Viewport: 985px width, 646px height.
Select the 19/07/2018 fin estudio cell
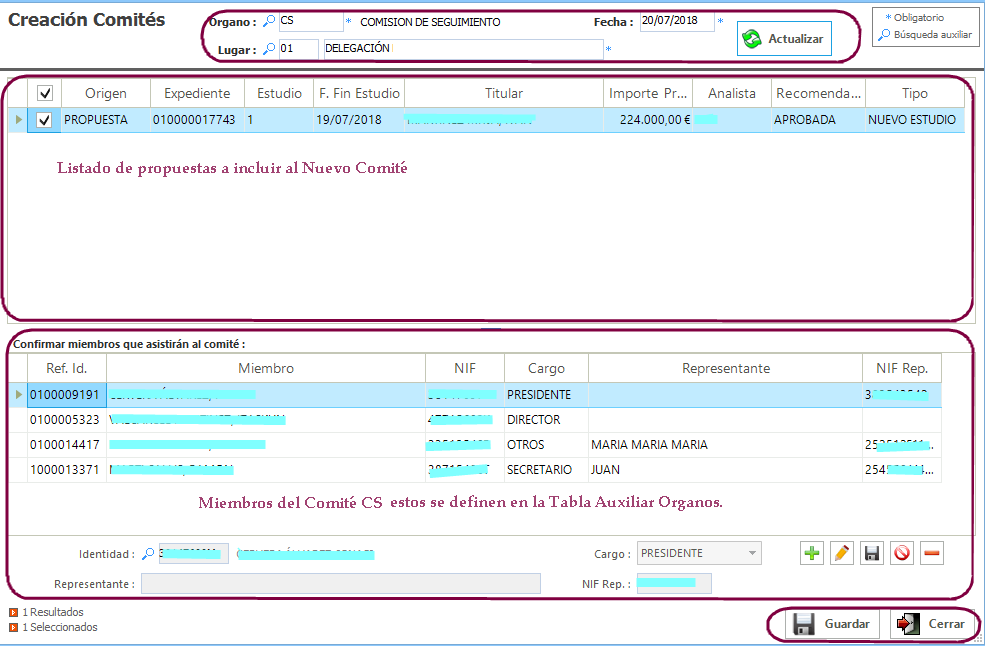(359, 119)
